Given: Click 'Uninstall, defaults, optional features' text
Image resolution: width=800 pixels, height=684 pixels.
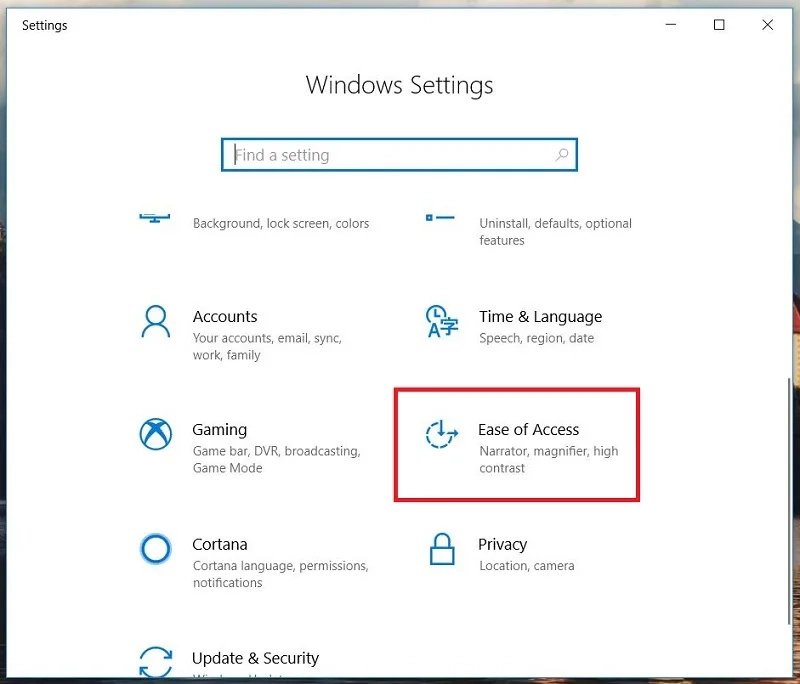Looking at the screenshot, I should pos(556,232).
